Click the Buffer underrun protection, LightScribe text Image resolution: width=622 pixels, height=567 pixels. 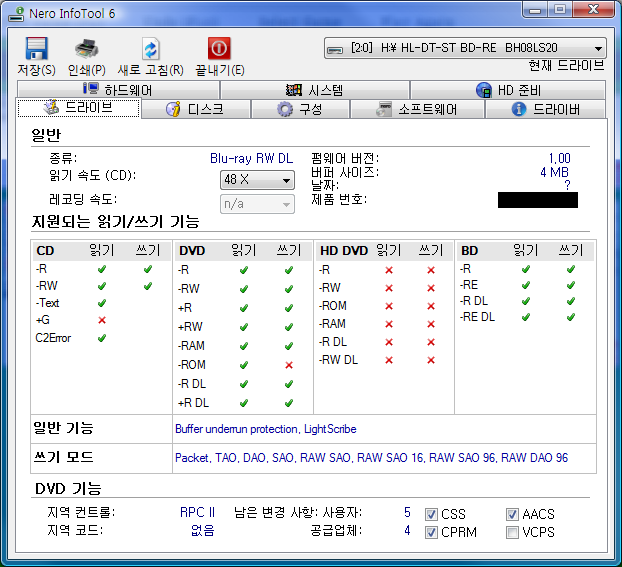tap(265, 429)
